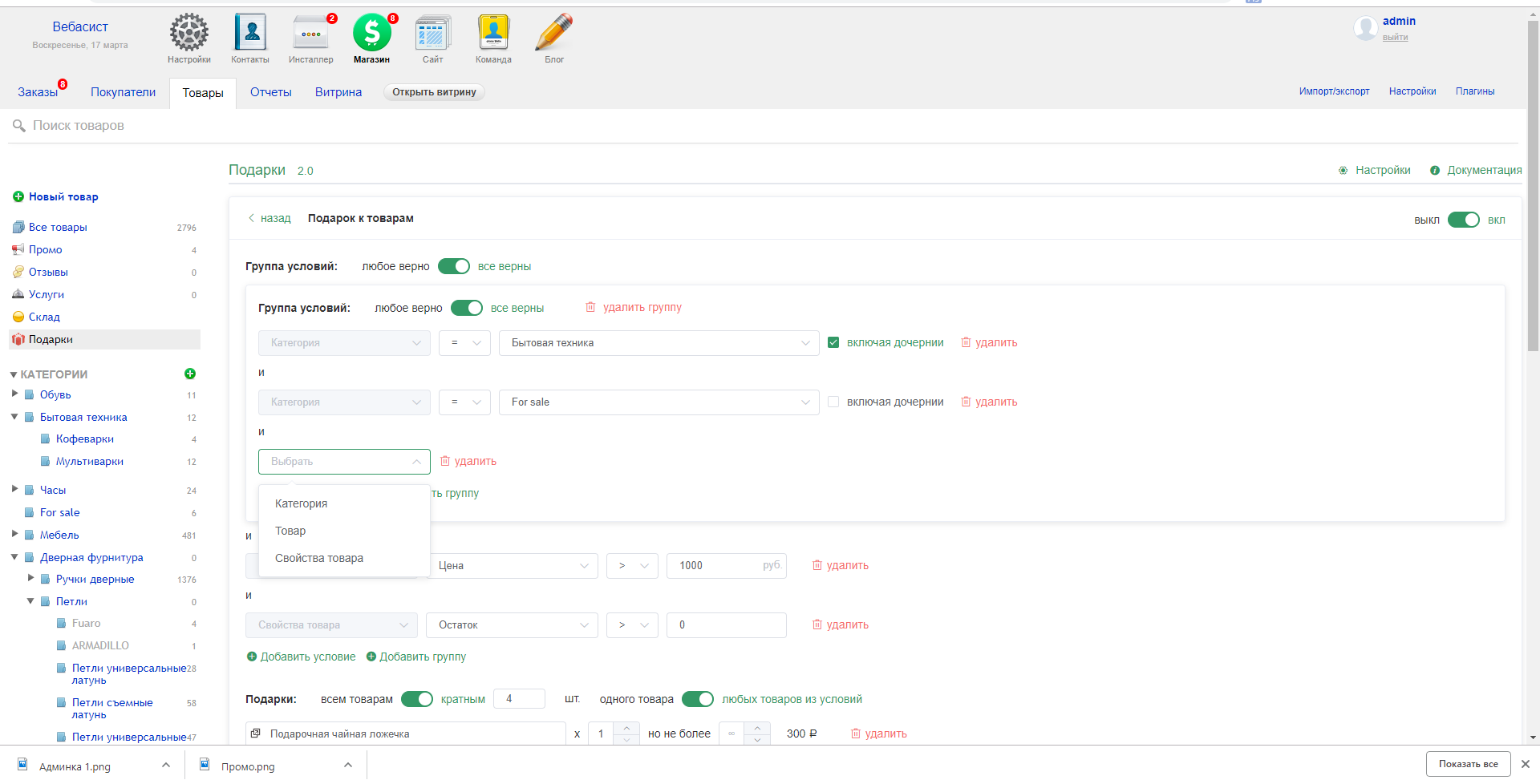Screen dimensions: 1540x784
Task: Open the Документация link
Action: point(1477,170)
